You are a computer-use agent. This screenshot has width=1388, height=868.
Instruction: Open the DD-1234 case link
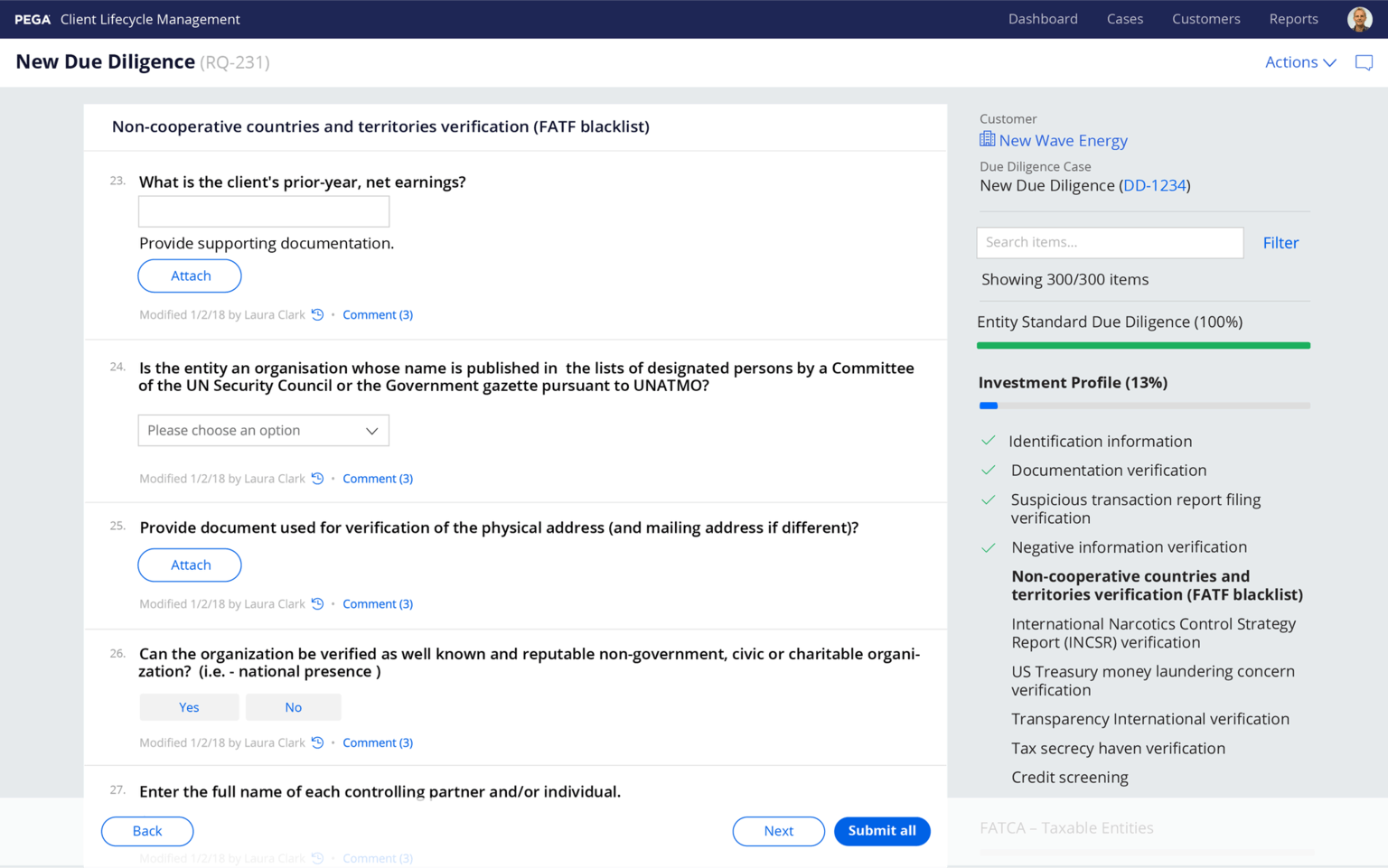tap(1155, 185)
